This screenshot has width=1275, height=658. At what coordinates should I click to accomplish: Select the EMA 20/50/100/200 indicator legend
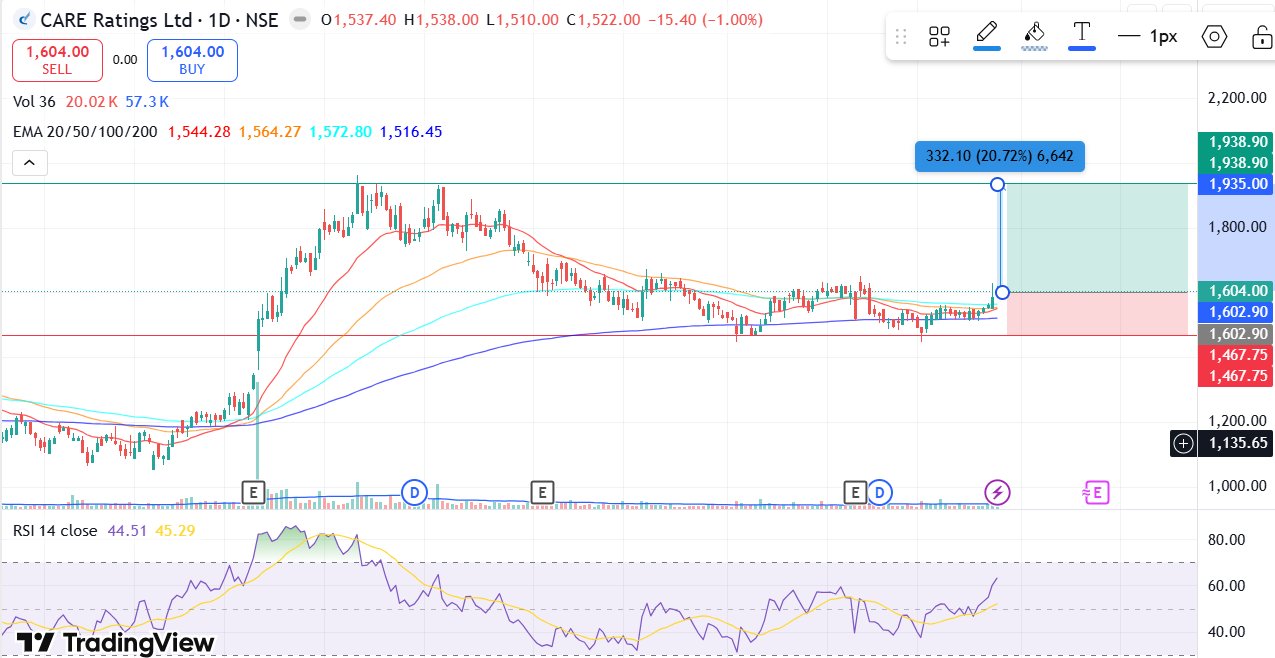[x=85, y=132]
